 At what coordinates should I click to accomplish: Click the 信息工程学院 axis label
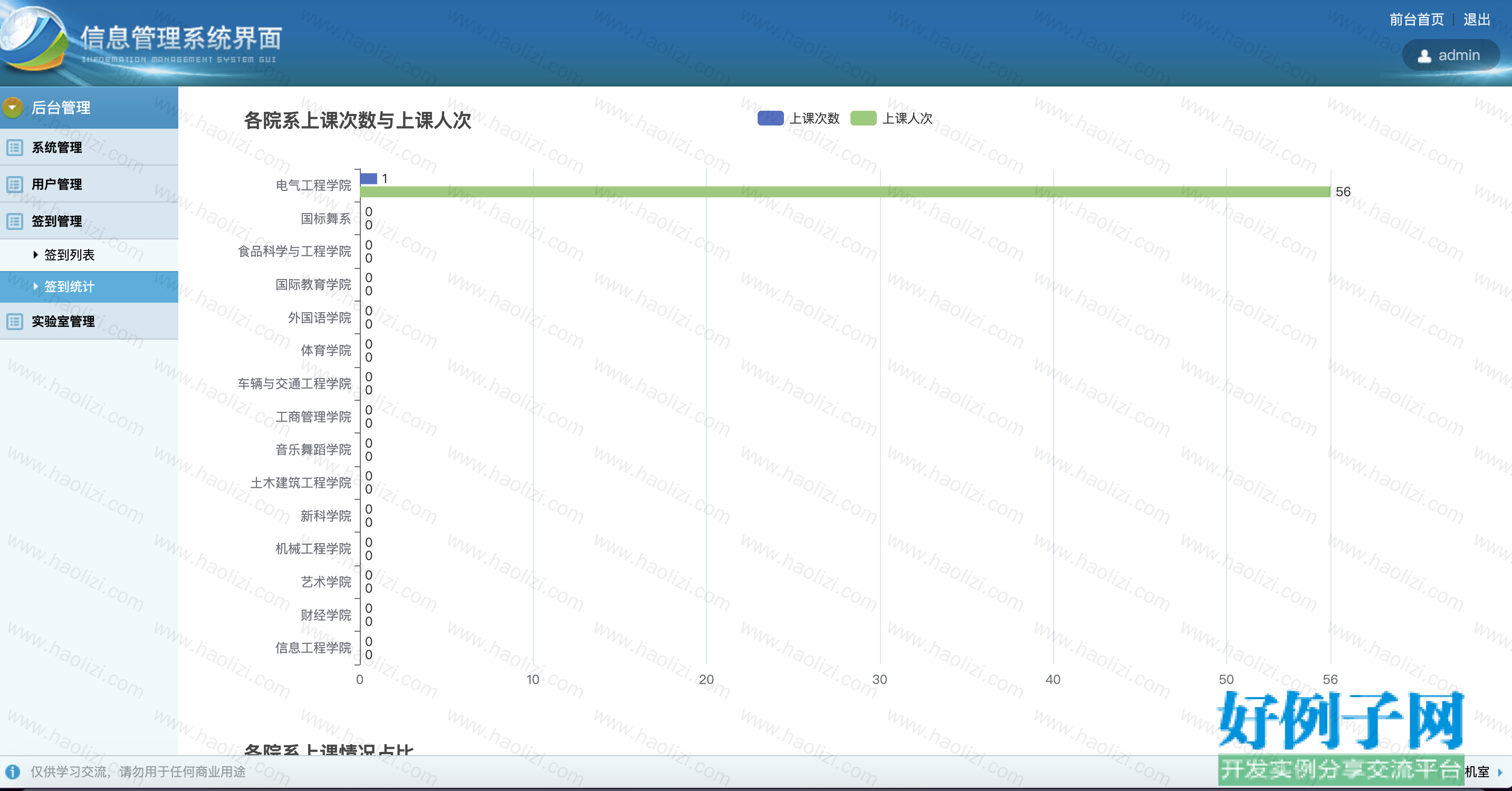point(313,648)
